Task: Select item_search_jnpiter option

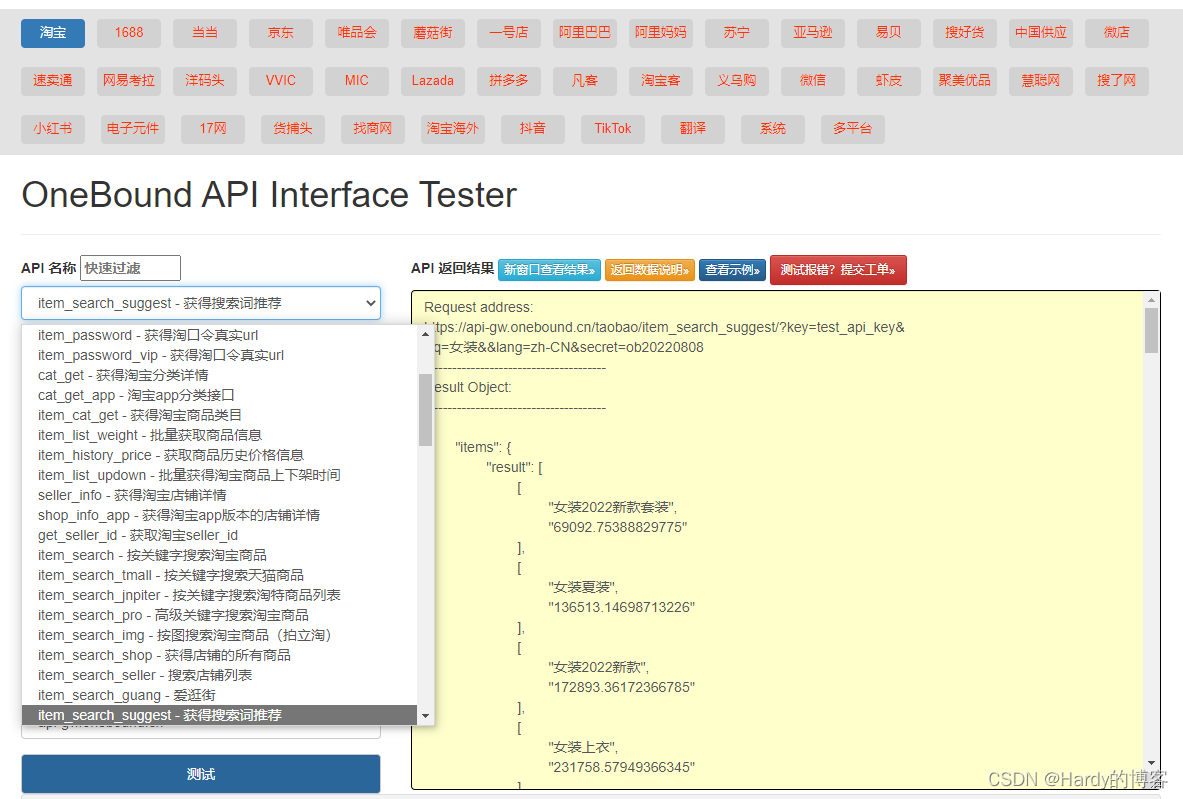Action: pos(220,595)
